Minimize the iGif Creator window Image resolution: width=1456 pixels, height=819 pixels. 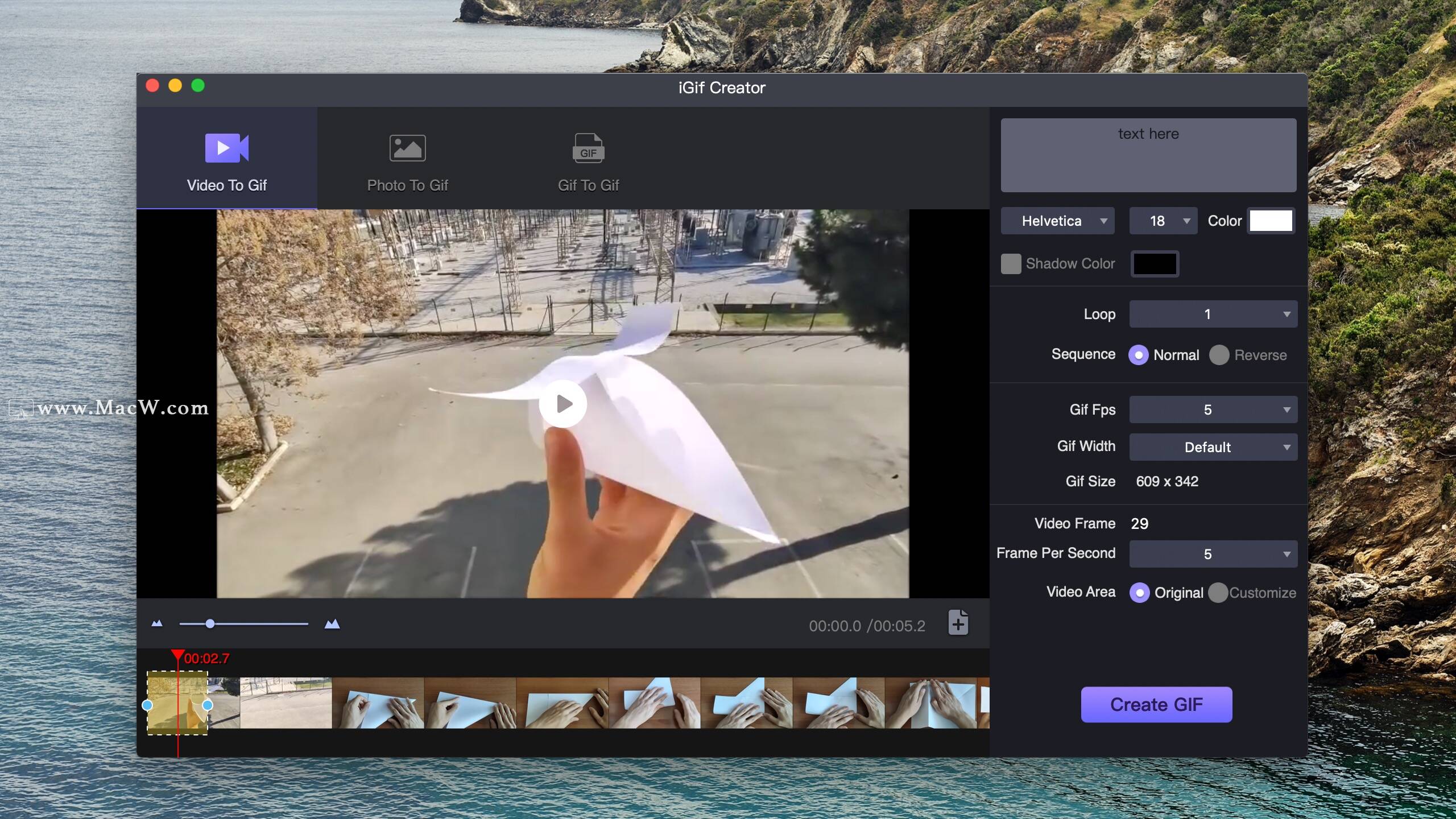[175, 85]
